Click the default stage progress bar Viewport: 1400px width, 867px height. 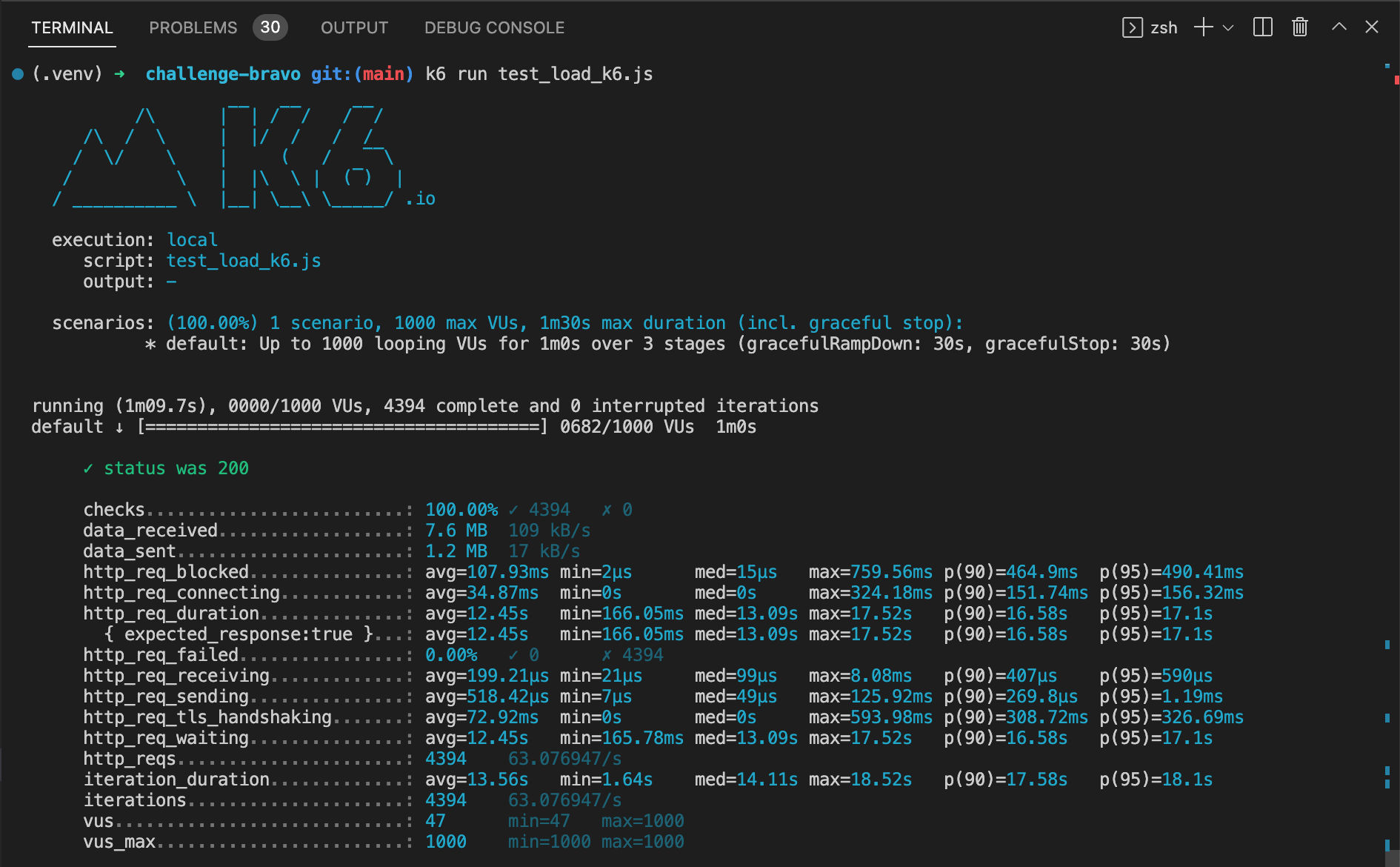coord(342,427)
